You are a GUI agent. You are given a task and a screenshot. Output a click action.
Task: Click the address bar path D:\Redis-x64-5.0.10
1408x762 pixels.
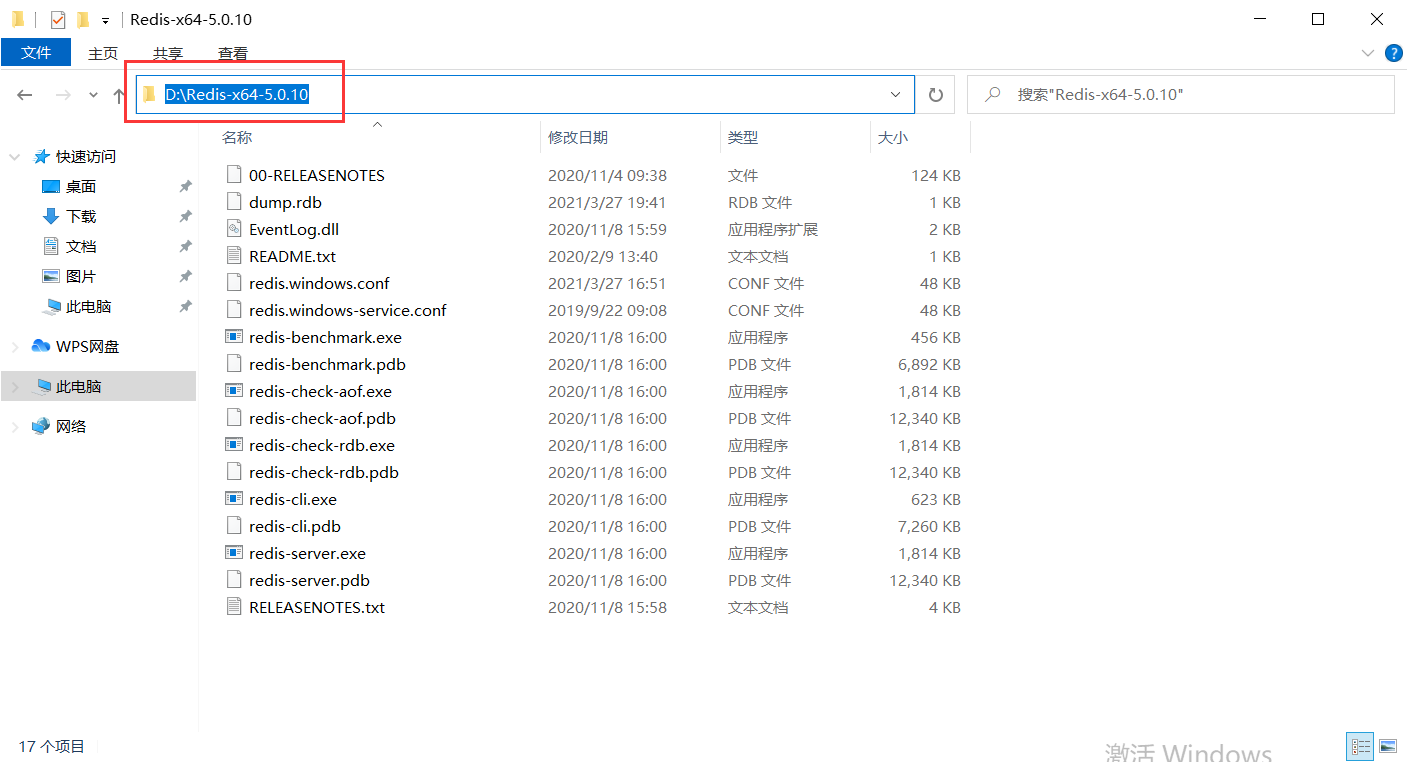pos(237,94)
